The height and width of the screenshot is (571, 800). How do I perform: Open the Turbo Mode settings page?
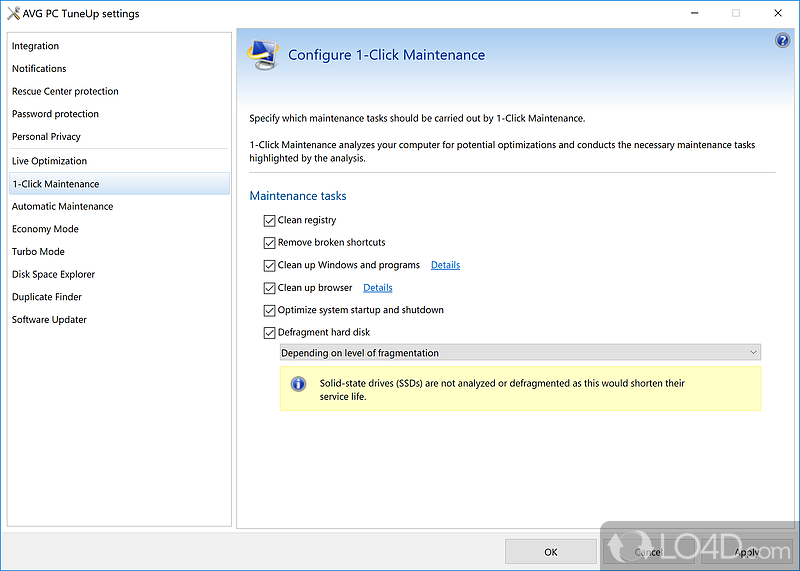pyautogui.click(x=38, y=252)
